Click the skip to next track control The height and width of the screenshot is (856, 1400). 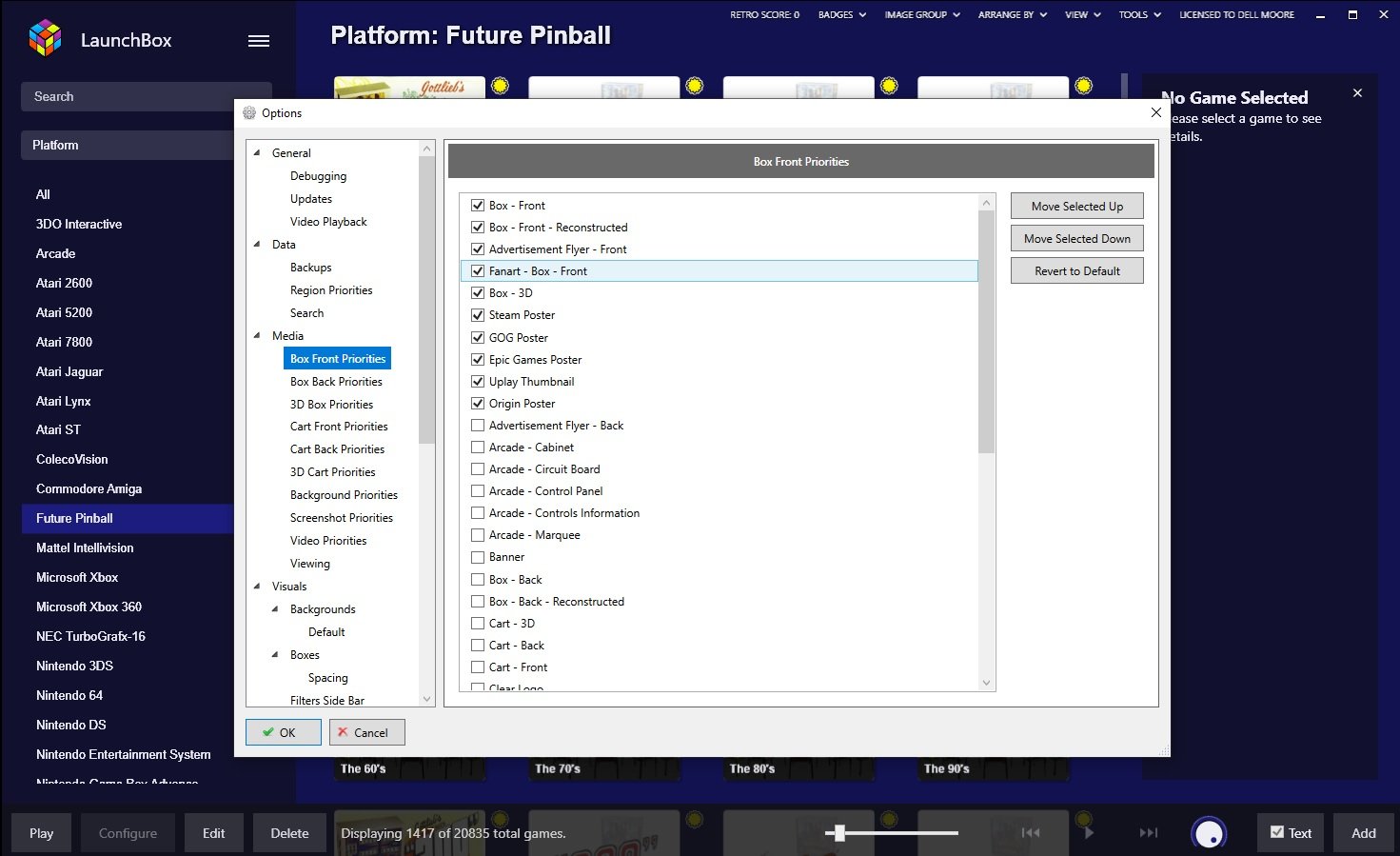tap(1149, 833)
